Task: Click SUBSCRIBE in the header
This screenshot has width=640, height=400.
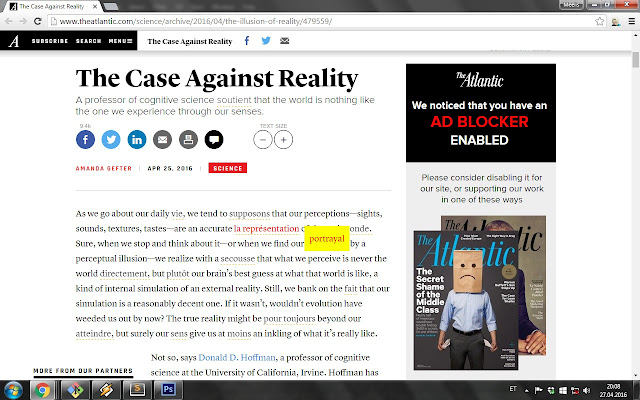Action: coord(50,41)
